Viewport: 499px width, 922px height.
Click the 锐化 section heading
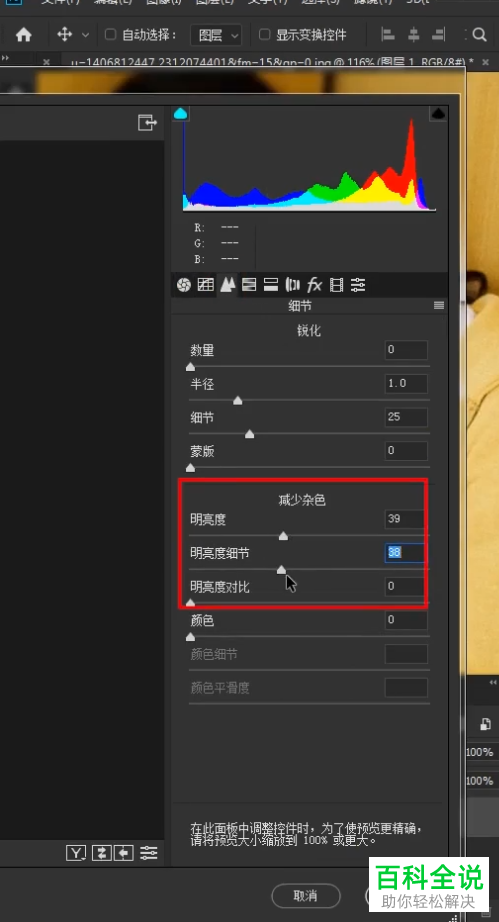309,330
